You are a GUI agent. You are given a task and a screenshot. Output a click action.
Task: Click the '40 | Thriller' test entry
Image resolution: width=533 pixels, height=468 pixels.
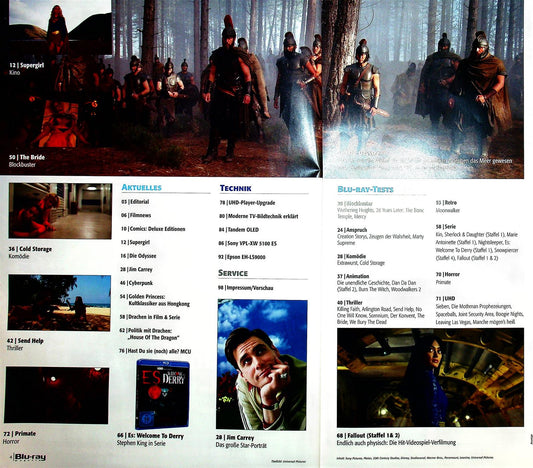click(x=350, y=303)
